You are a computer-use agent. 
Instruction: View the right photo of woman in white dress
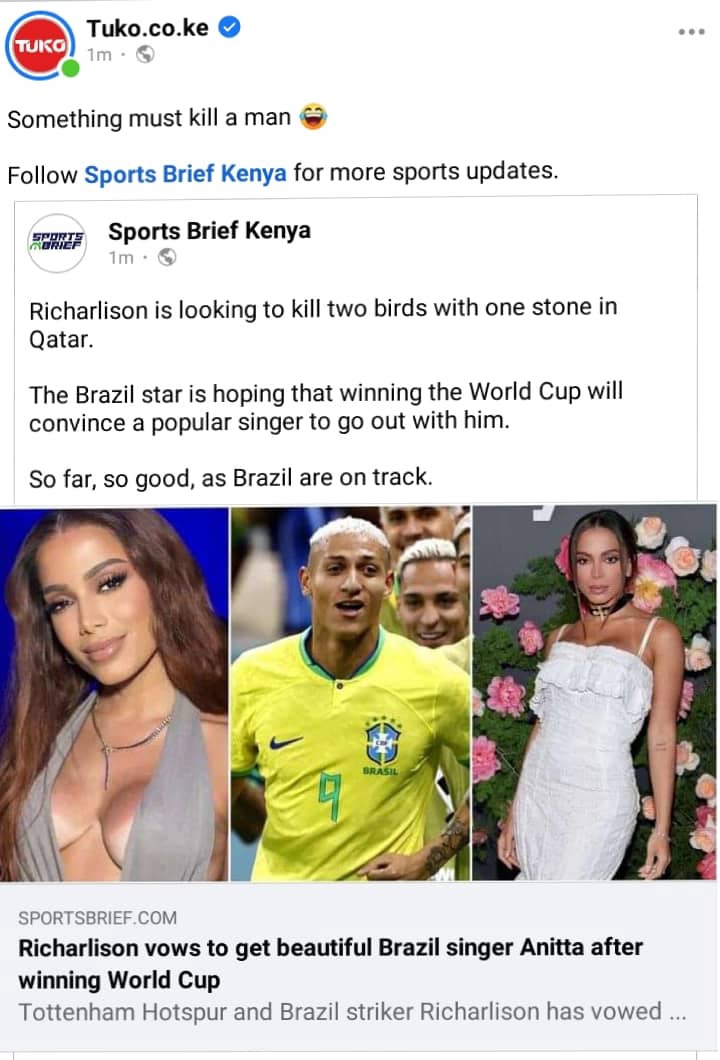pyautogui.click(x=594, y=694)
